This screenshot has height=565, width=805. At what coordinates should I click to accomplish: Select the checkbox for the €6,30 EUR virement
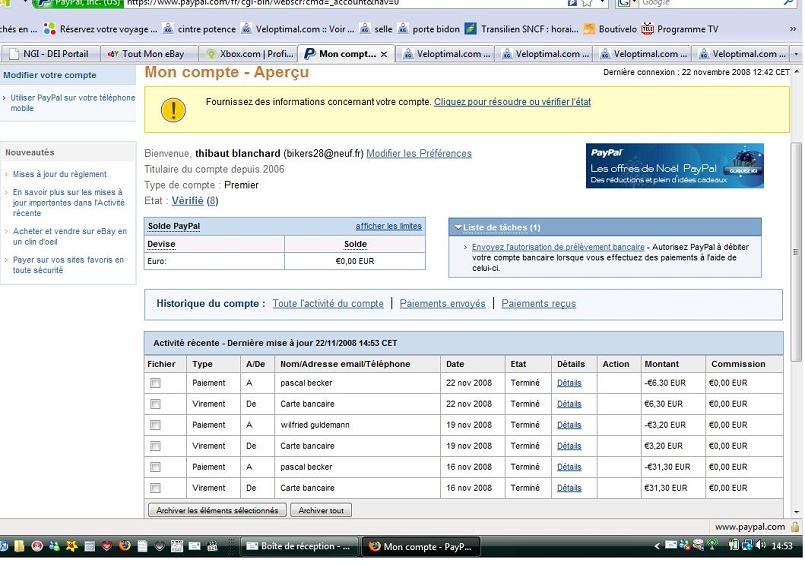tap(155, 404)
